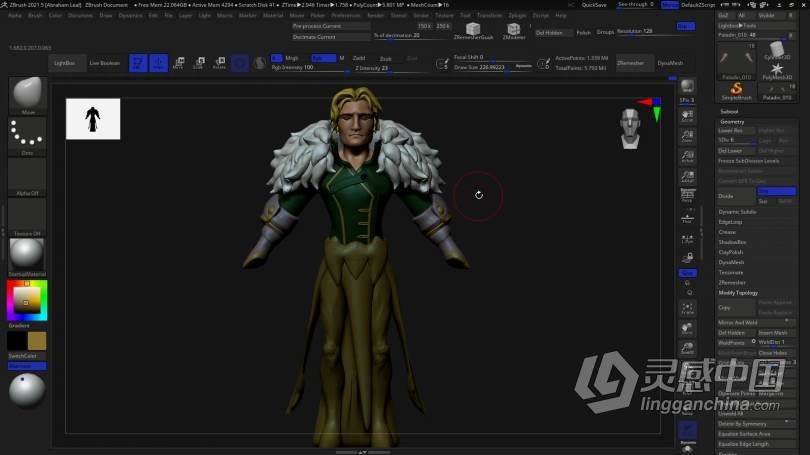Image resolution: width=810 pixels, height=455 pixels.
Task: Click the BPR render icon
Action: 687,86
